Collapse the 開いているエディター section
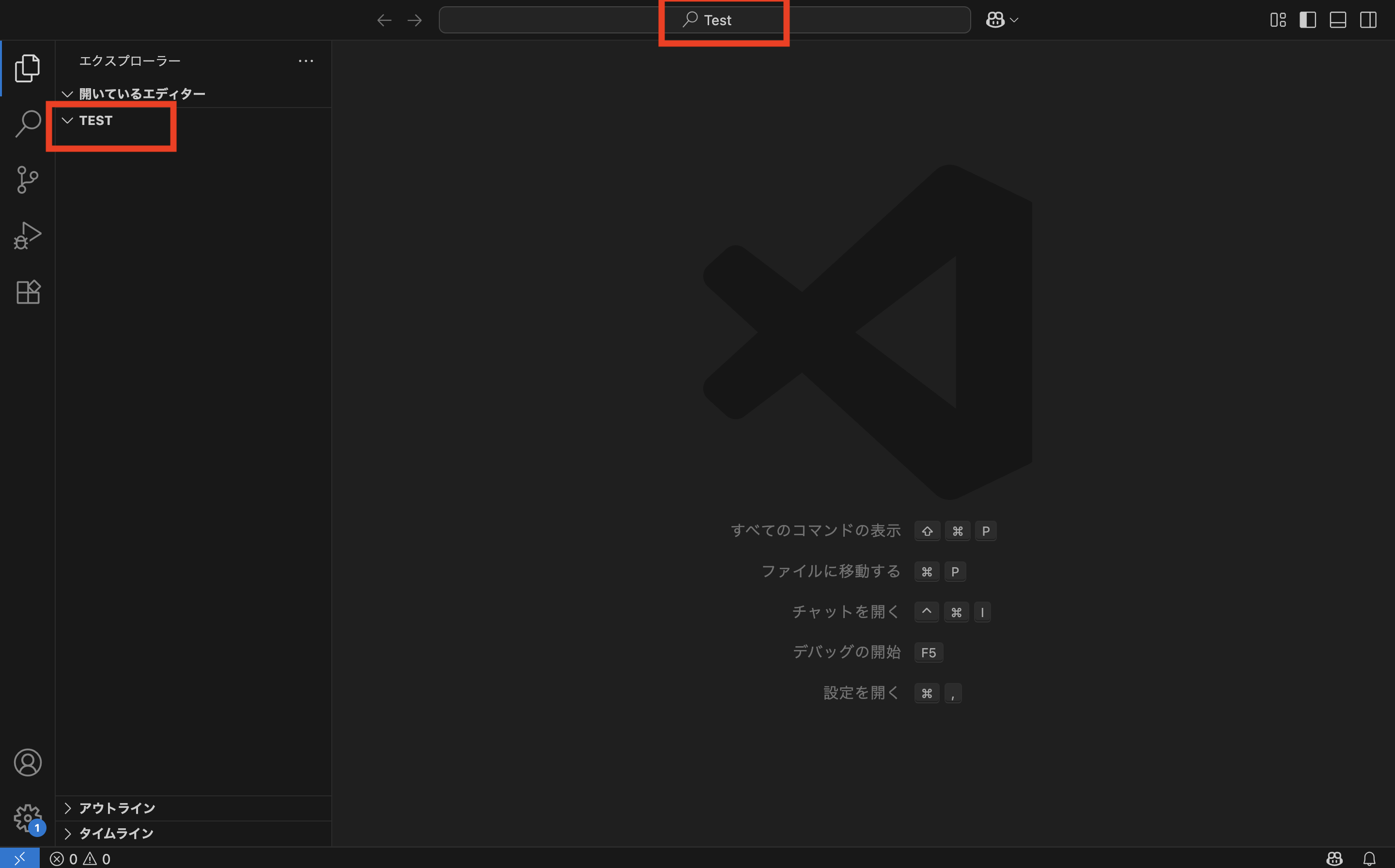This screenshot has width=1395, height=868. pyautogui.click(x=141, y=93)
